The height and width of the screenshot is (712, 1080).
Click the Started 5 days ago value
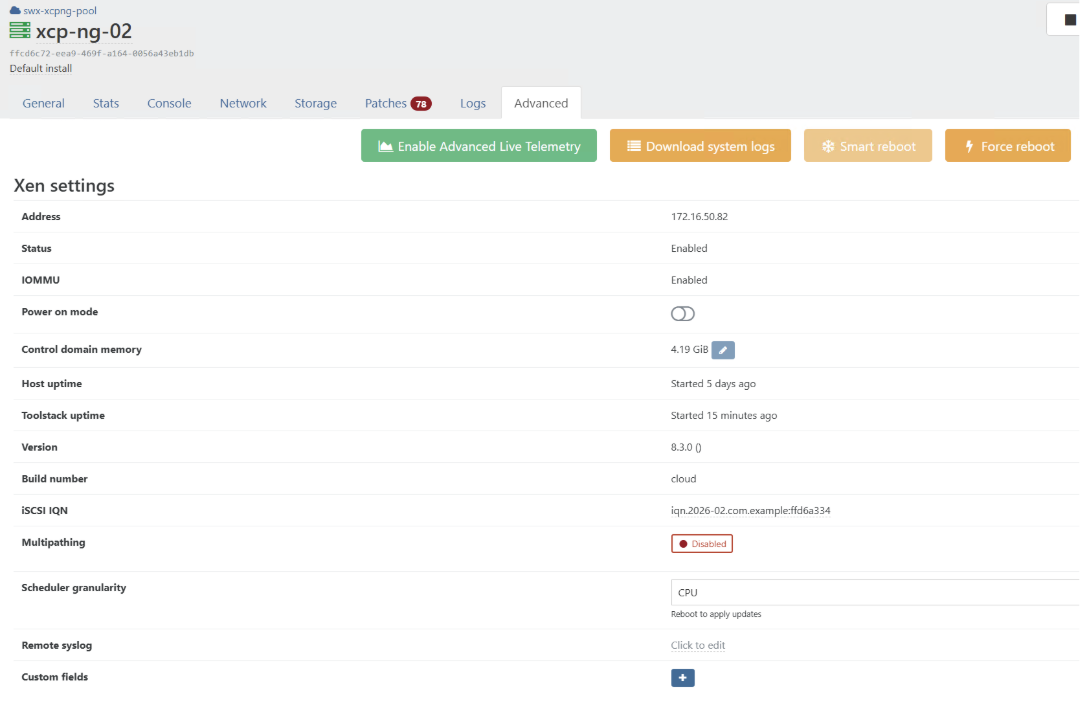point(713,384)
